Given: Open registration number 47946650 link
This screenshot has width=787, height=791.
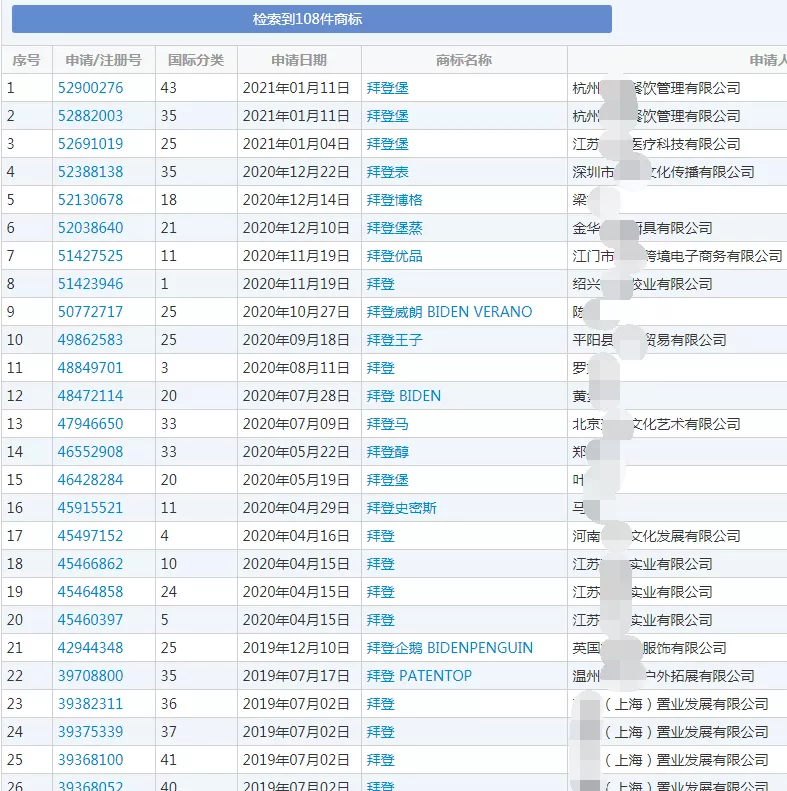Looking at the screenshot, I should 90,424.
